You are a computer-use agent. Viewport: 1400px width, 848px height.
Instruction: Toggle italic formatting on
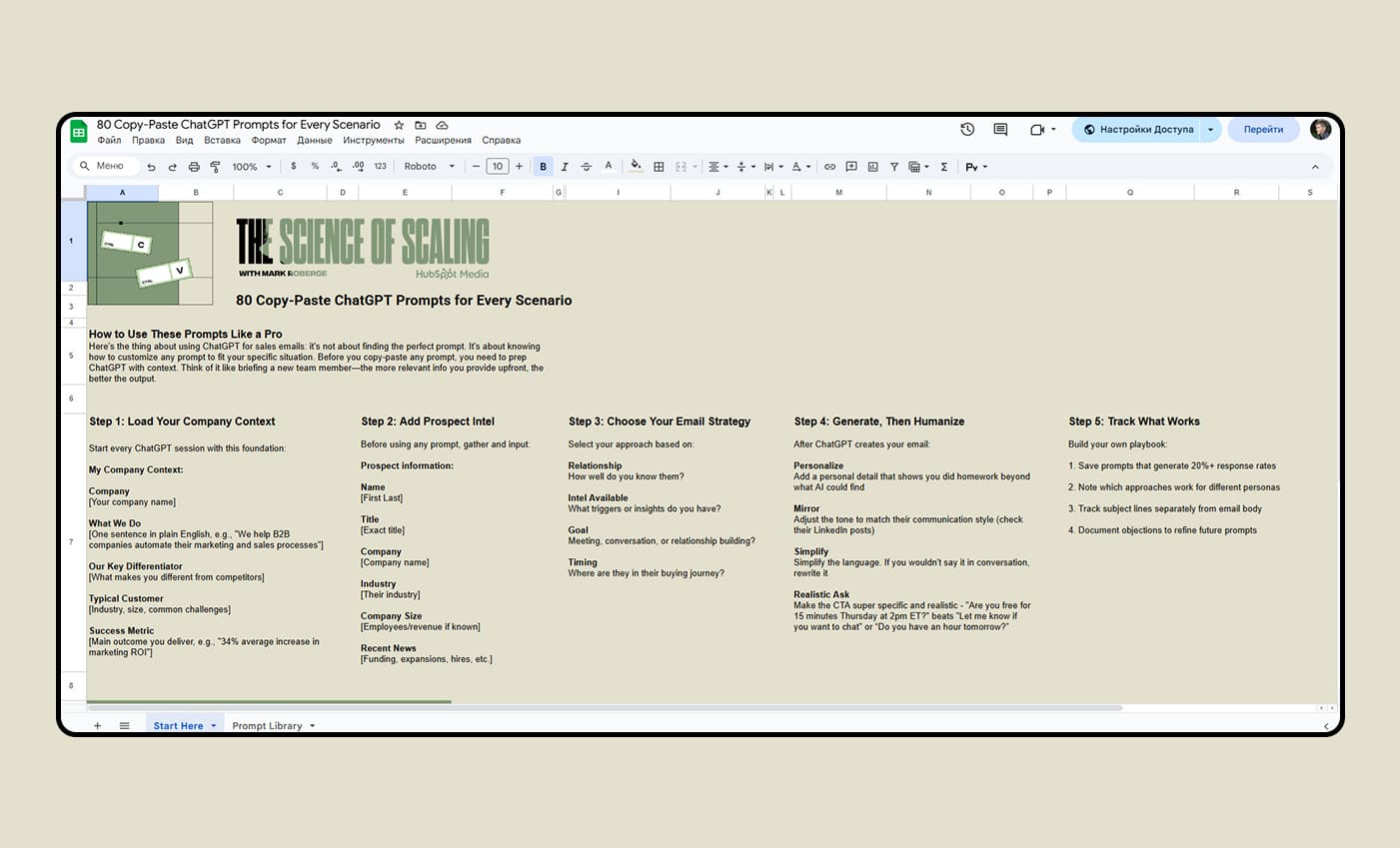[565, 167]
